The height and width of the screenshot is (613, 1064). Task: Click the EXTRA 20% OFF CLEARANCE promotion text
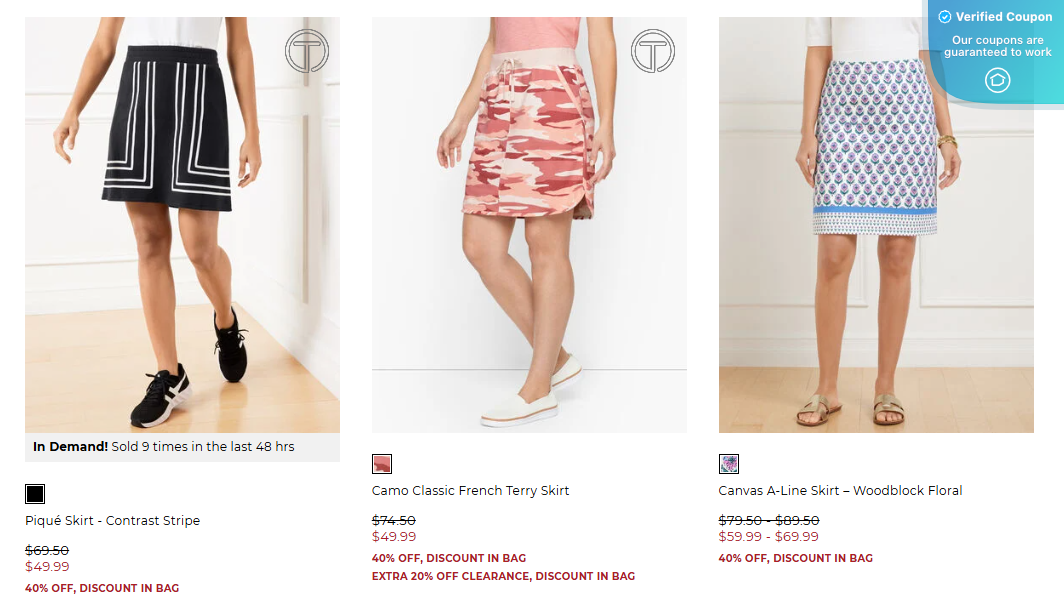pyautogui.click(x=501, y=577)
